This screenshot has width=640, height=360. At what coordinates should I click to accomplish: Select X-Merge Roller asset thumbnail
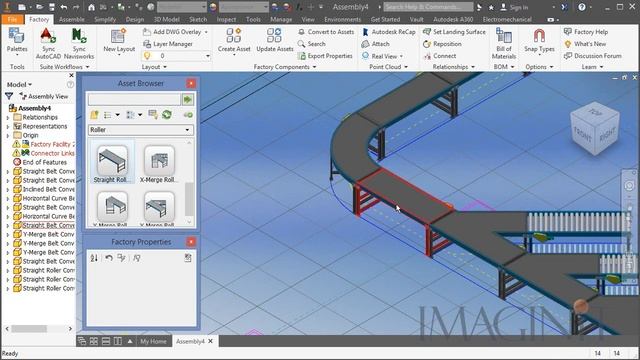[159, 162]
